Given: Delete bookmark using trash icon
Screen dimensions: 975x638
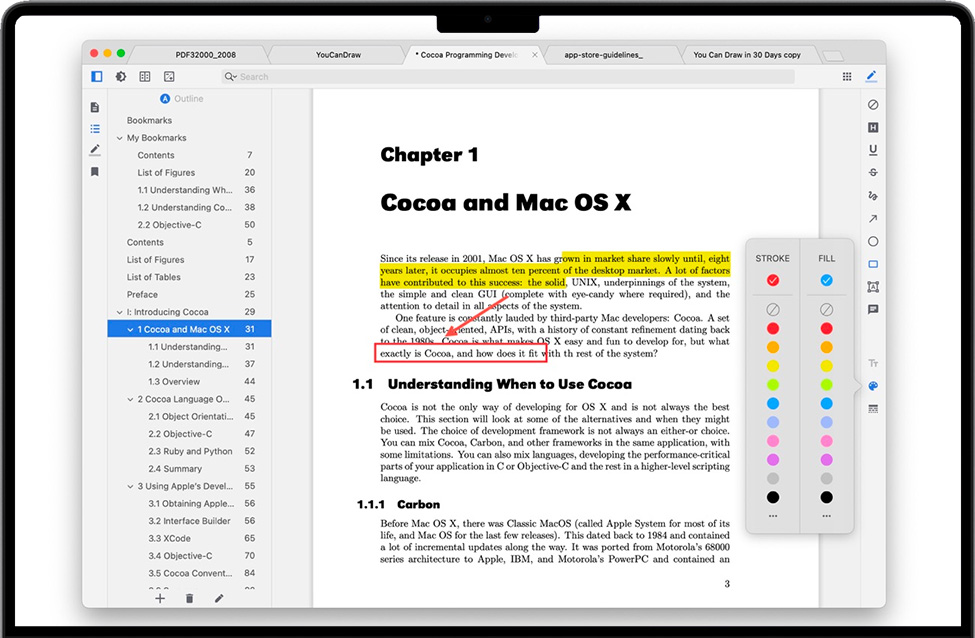Looking at the screenshot, I should [x=189, y=598].
